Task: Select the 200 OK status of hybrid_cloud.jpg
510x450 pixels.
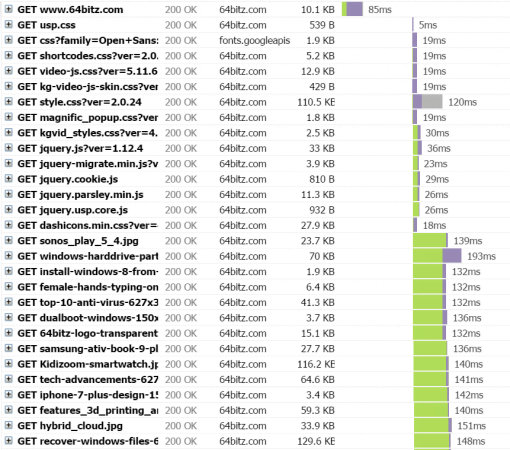Action: [x=181, y=426]
